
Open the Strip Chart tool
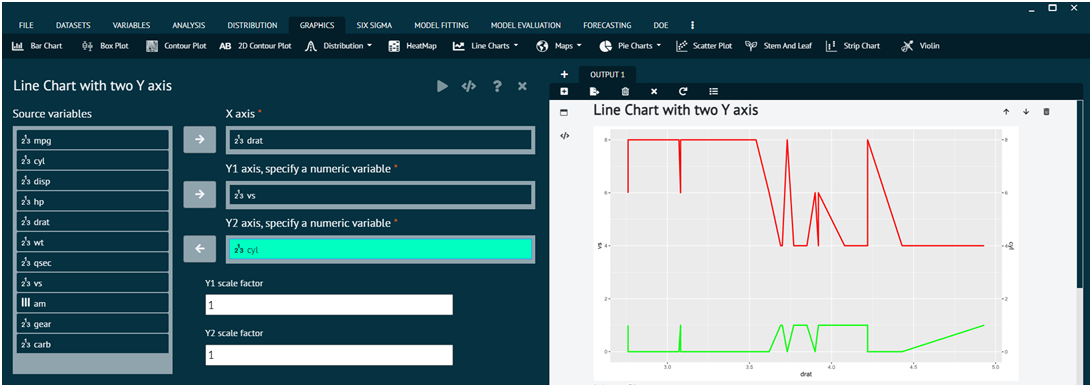pyautogui.click(x=853, y=46)
